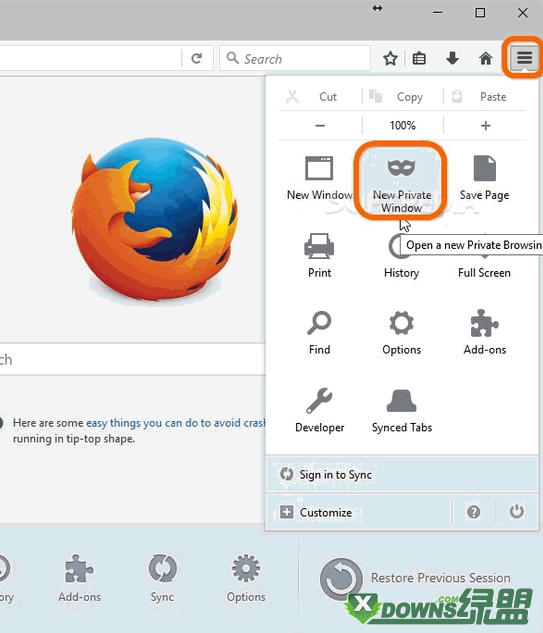Click the page search box

(x=132, y=359)
